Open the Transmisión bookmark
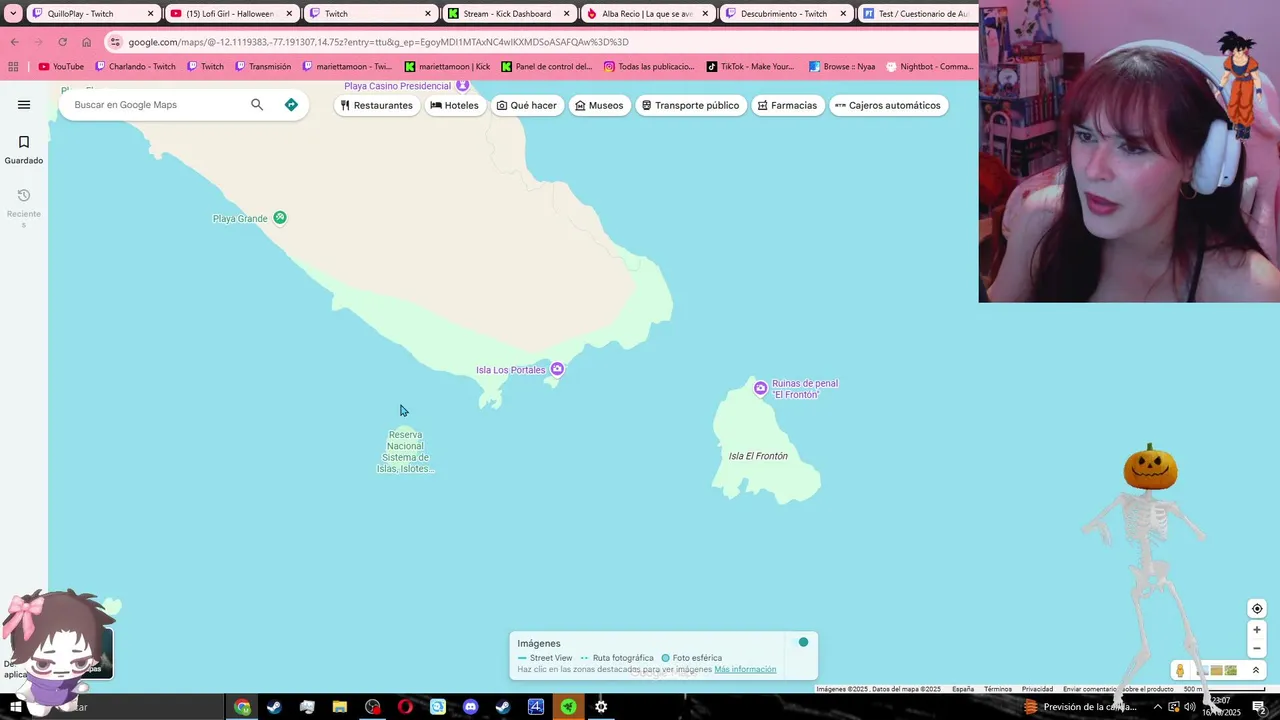This screenshot has height=720, width=1280. pos(263,67)
